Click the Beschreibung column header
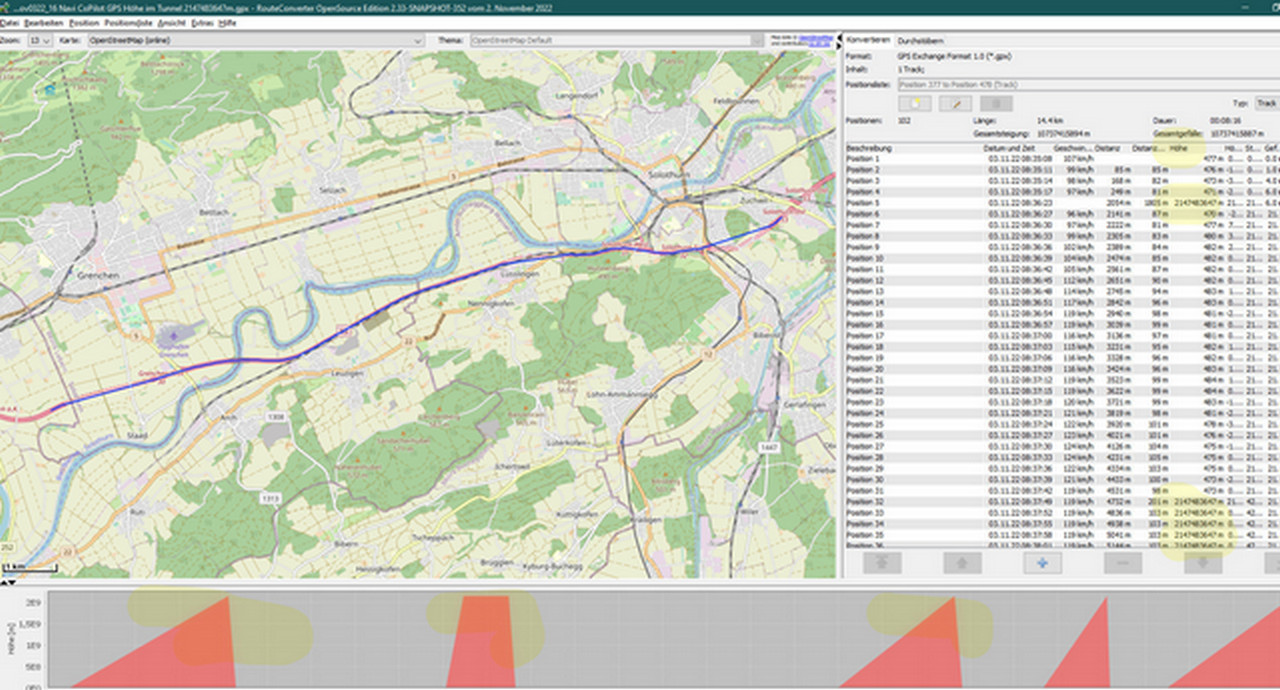 [870, 148]
